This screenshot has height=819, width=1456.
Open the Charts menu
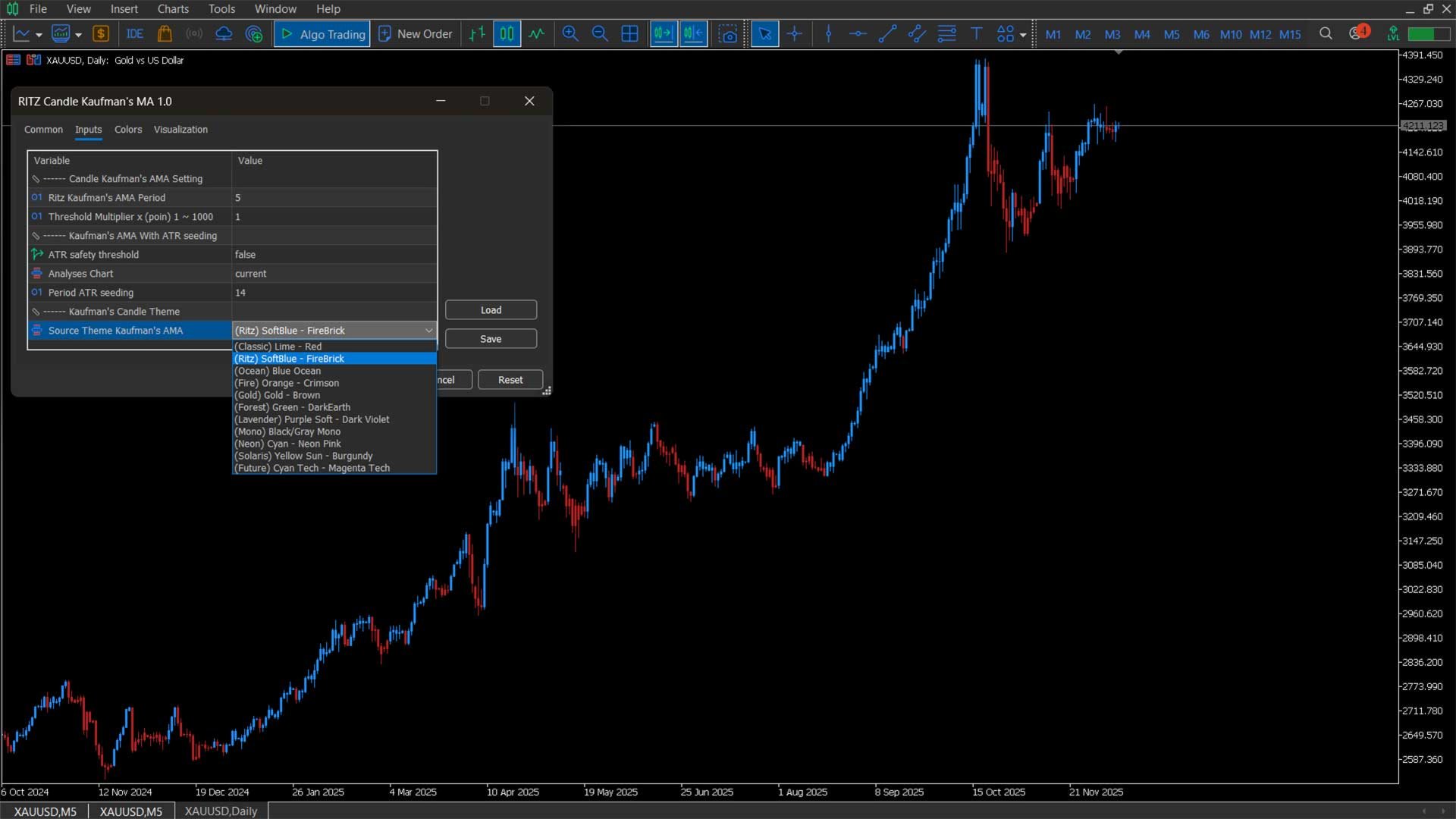173,9
